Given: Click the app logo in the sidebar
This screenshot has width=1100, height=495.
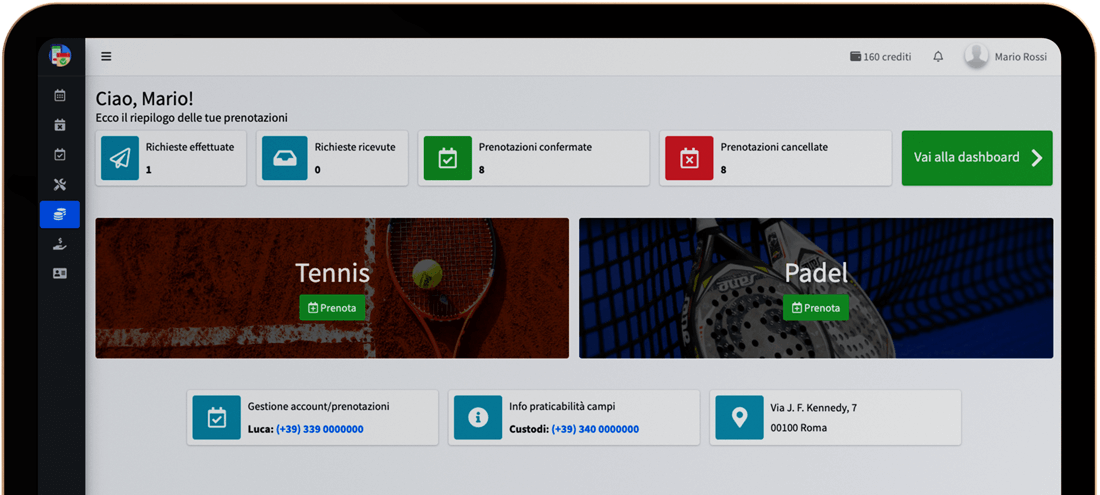Looking at the screenshot, I should click(x=60, y=55).
